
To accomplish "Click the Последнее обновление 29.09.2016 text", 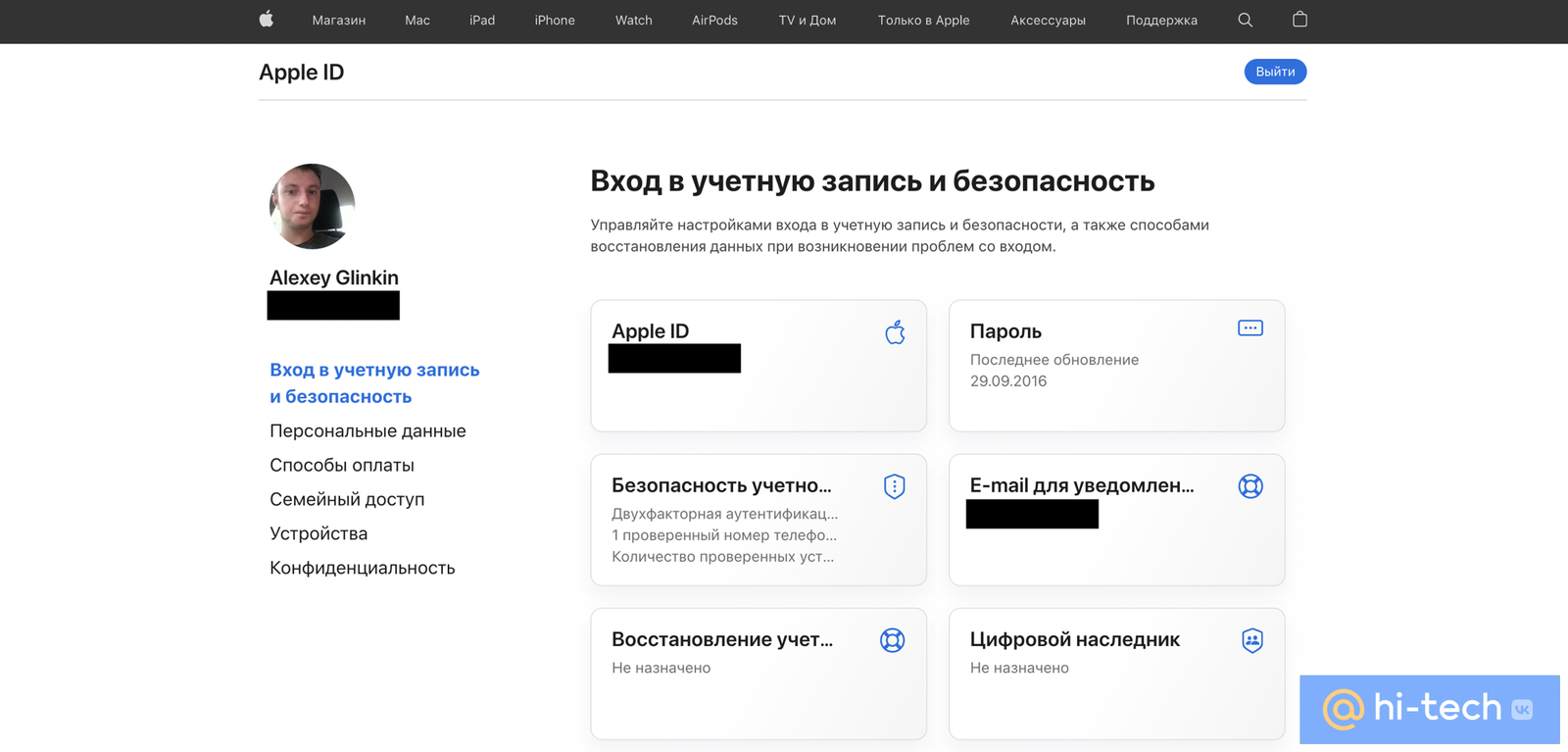I will tap(1054, 371).
